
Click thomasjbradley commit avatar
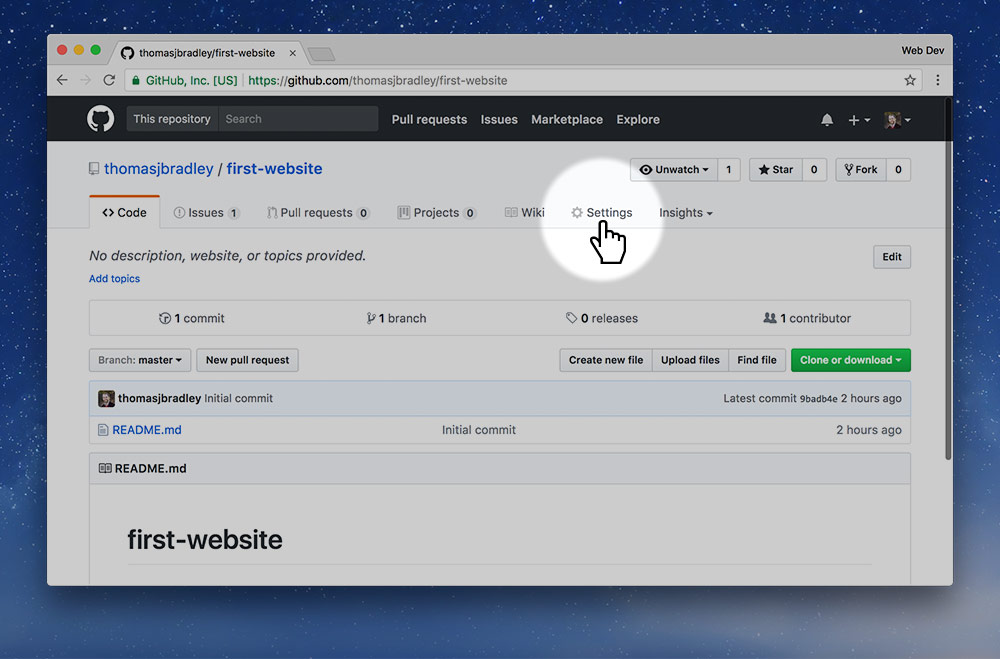click(x=106, y=399)
